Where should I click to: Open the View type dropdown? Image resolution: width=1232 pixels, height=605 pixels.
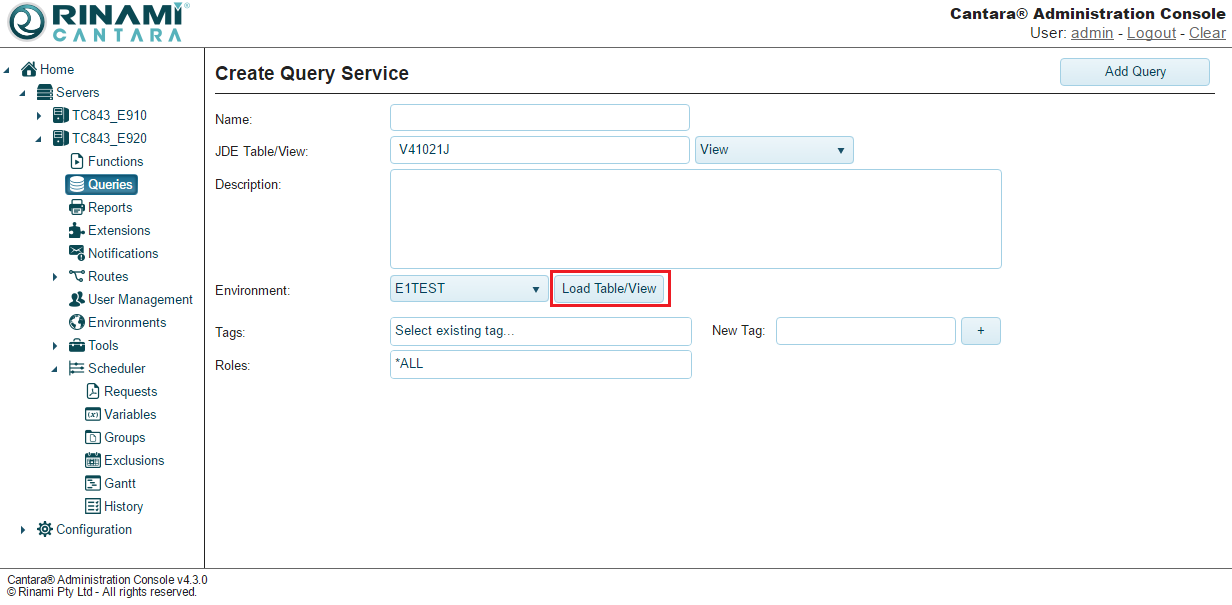773,150
